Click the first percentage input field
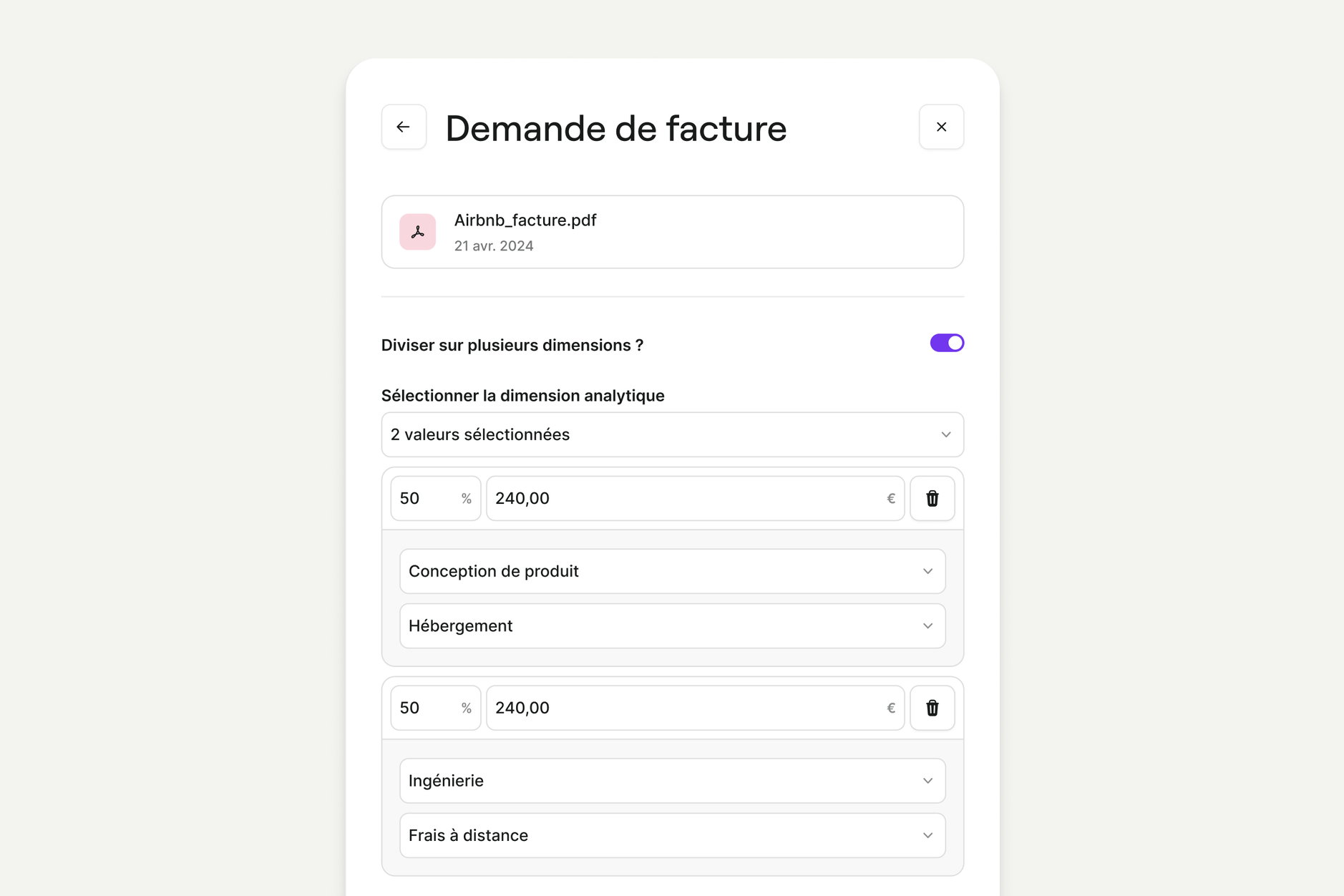 pos(427,498)
